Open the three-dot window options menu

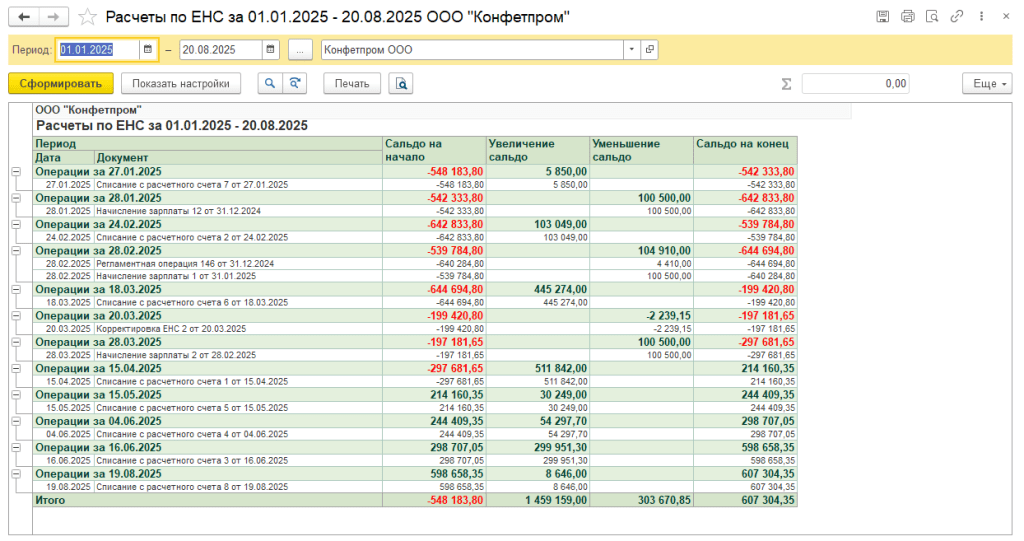pyautogui.click(x=982, y=17)
